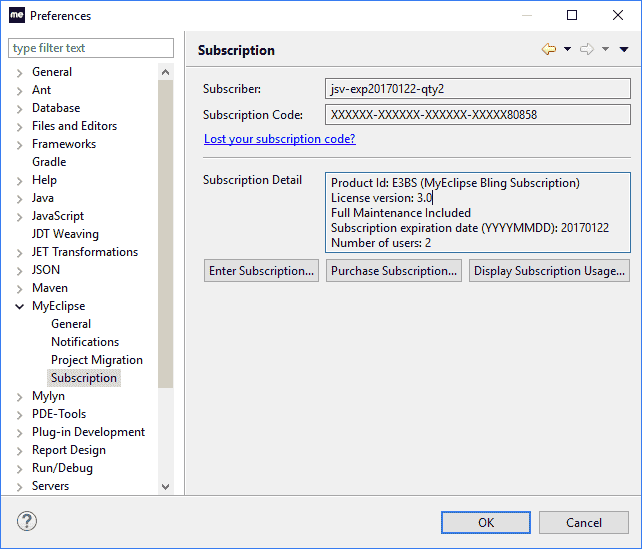Confirm with the OK button
642x549 pixels.
pyautogui.click(x=486, y=522)
